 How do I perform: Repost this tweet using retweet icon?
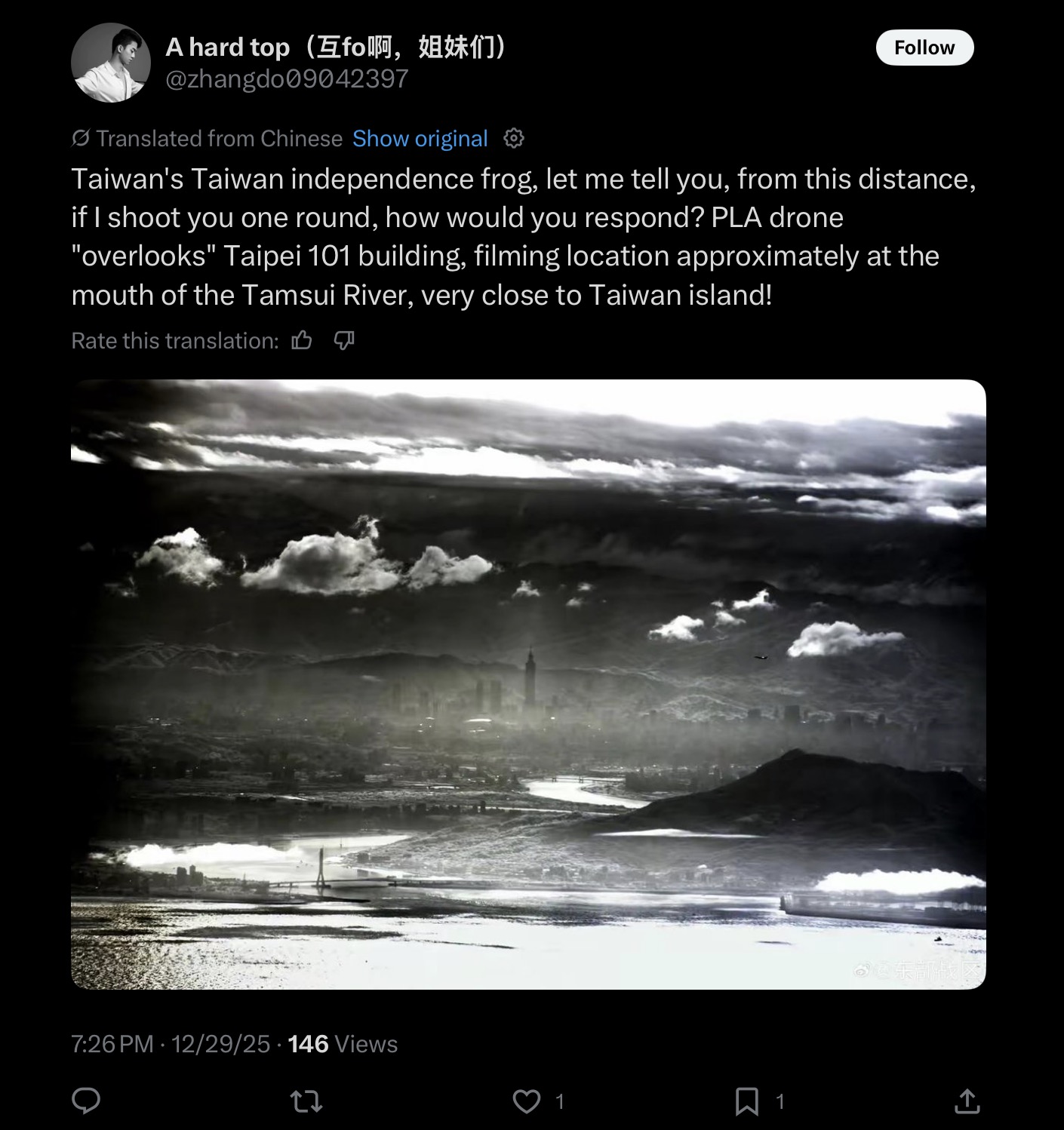coord(307,1102)
